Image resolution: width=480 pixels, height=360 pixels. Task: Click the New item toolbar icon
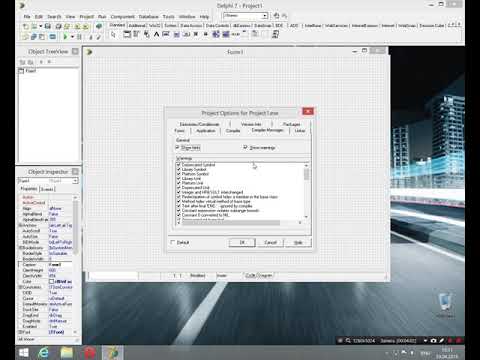[x=26, y=26]
